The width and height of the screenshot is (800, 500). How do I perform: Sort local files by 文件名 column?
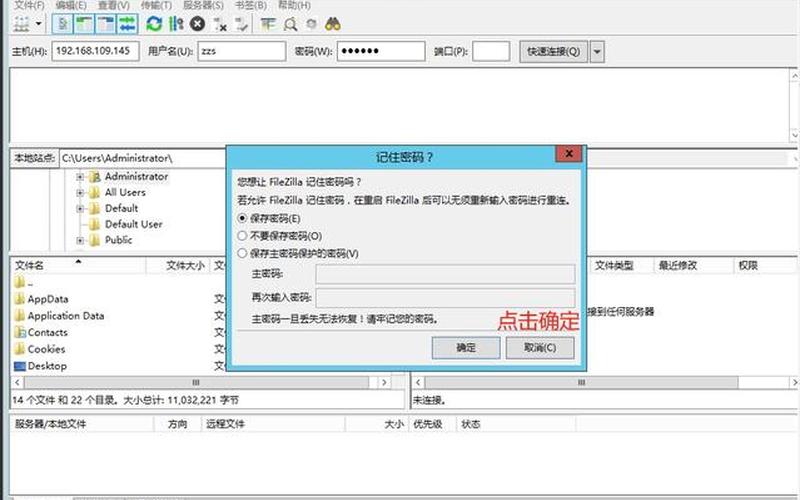click(78, 265)
